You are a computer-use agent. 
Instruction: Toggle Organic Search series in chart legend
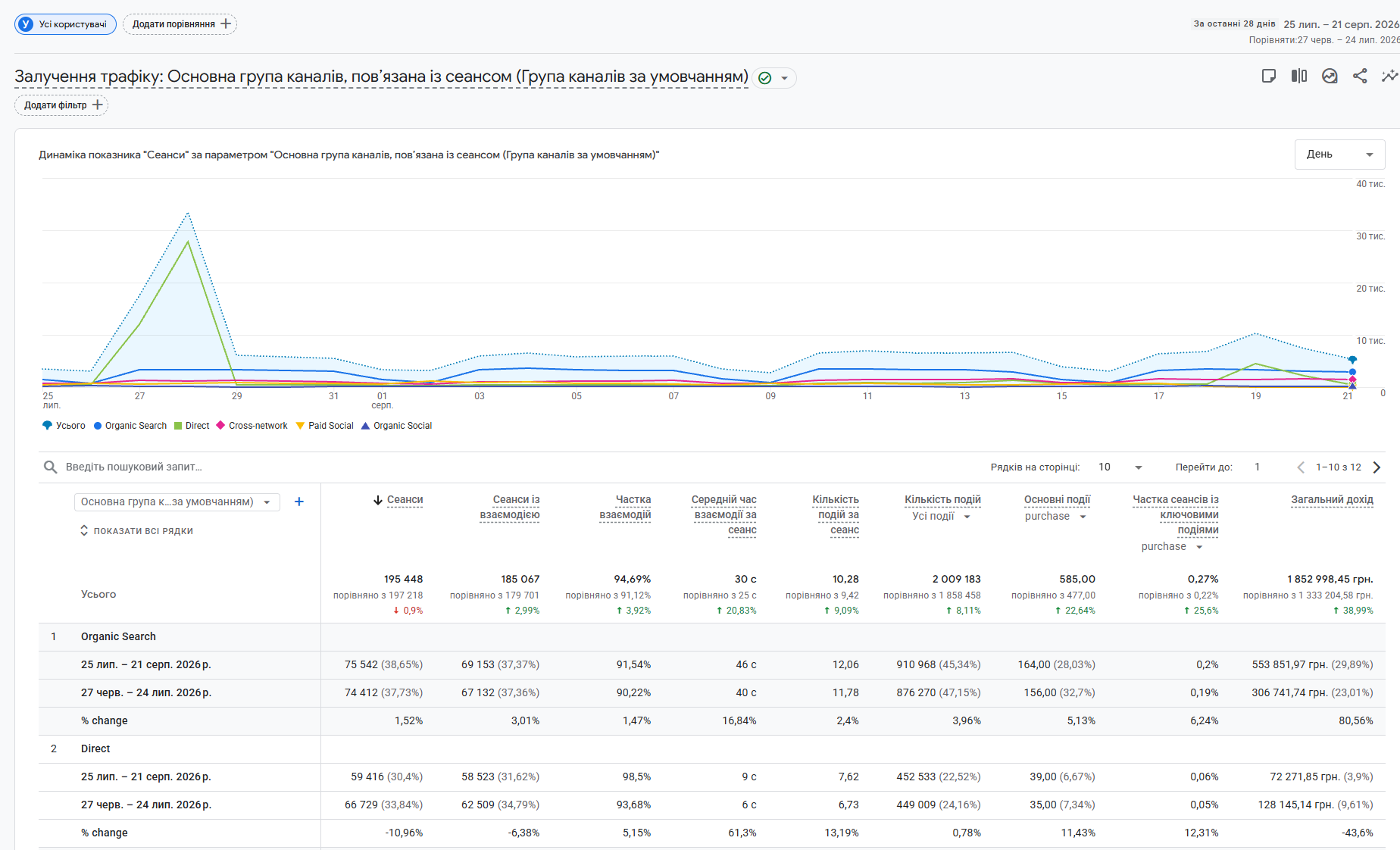click(130, 426)
